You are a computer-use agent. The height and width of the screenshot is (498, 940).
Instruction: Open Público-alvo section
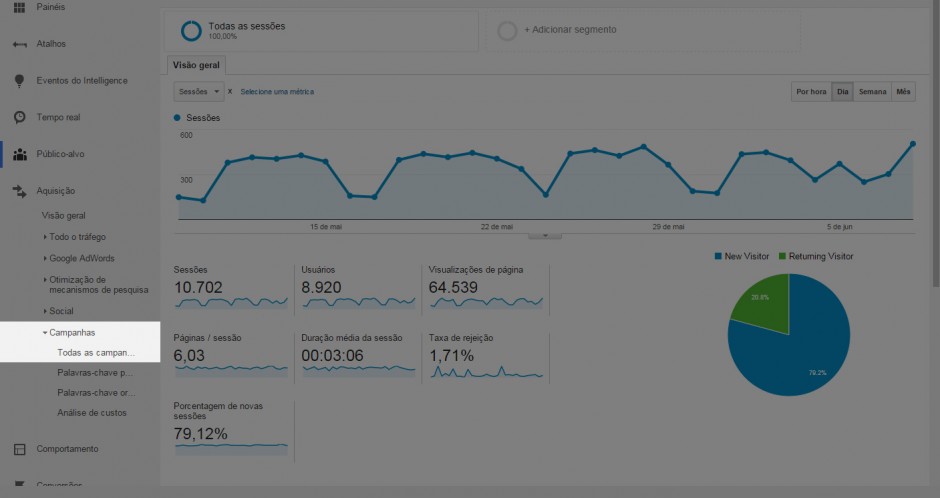tap(61, 154)
